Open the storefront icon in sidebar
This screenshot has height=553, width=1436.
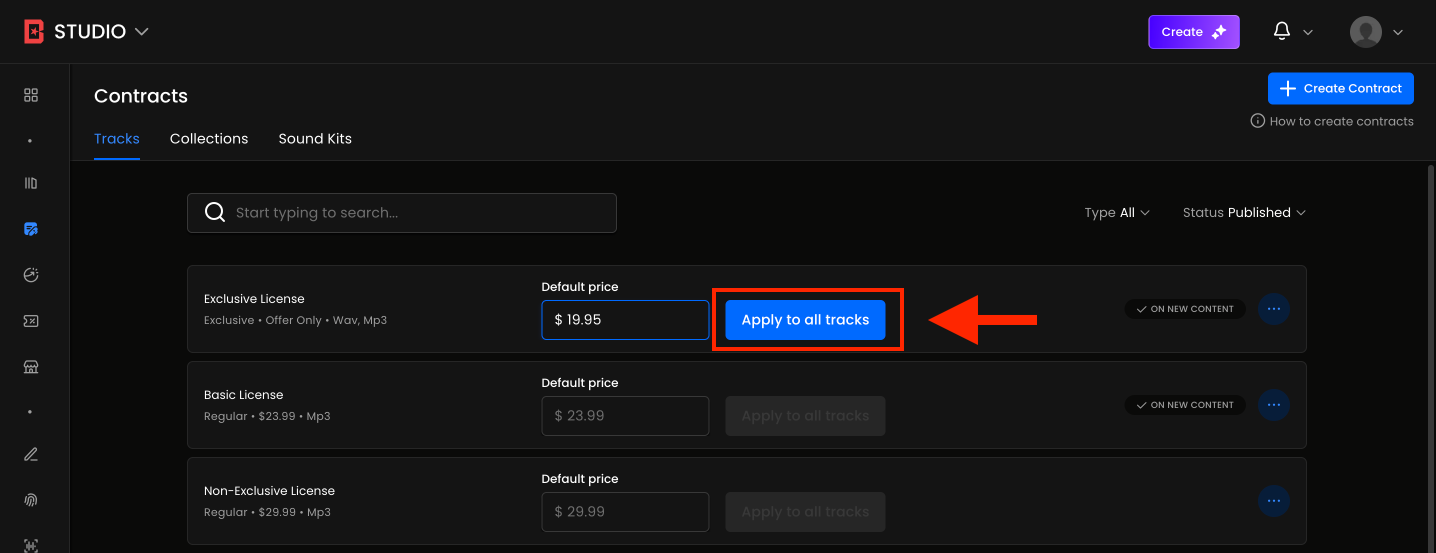click(31, 366)
